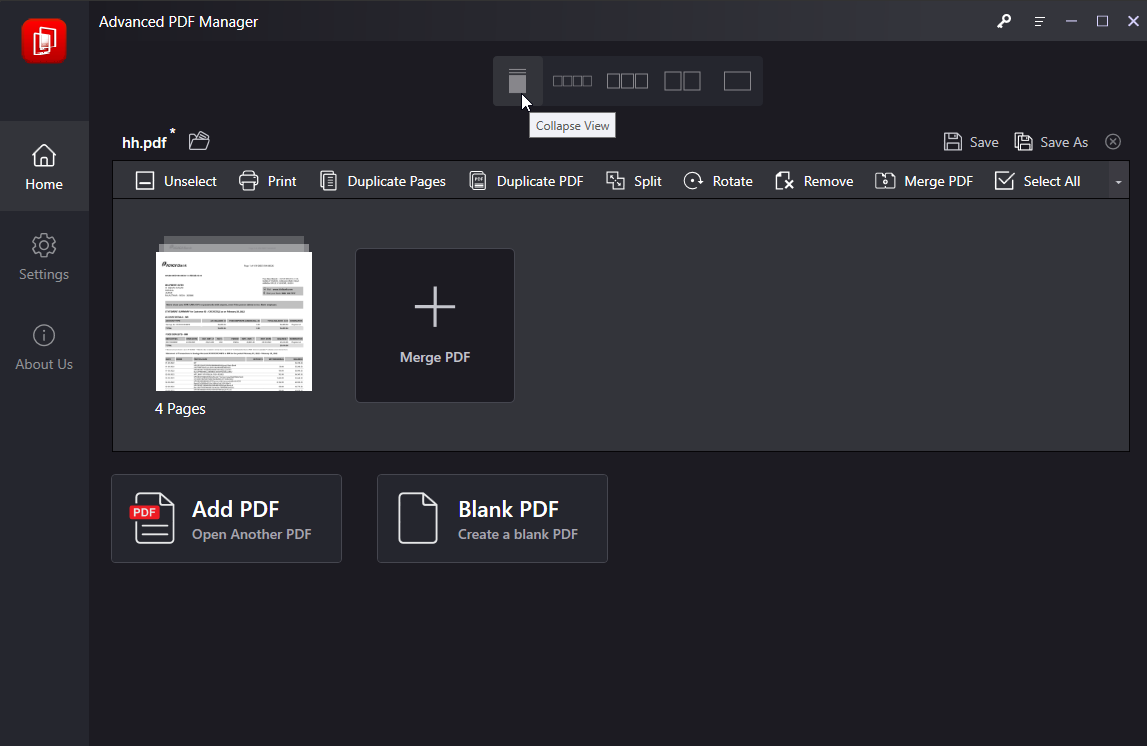Switch to the two-pages-per-row layout
Screen dimensions: 1147x746
click(682, 80)
